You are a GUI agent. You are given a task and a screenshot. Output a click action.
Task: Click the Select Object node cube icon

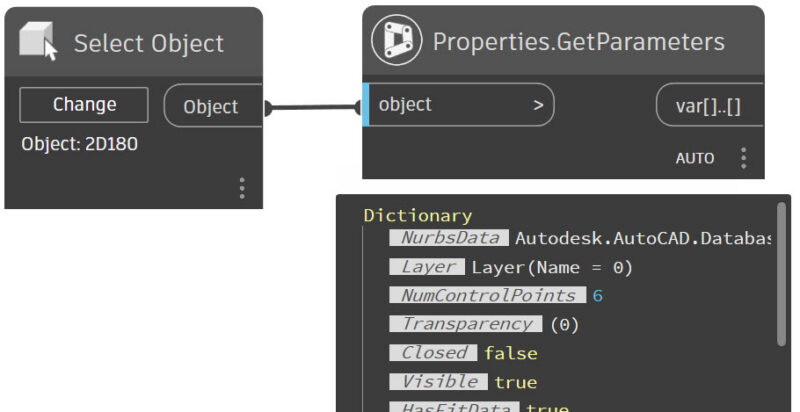coord(38,41)
